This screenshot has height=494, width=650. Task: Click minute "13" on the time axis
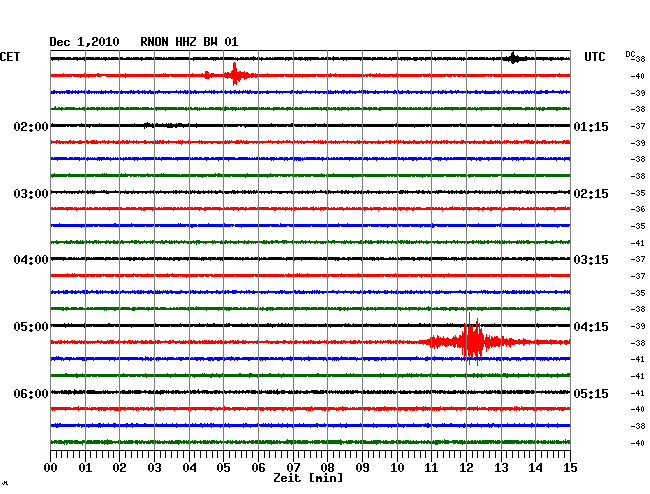(501, 468)
